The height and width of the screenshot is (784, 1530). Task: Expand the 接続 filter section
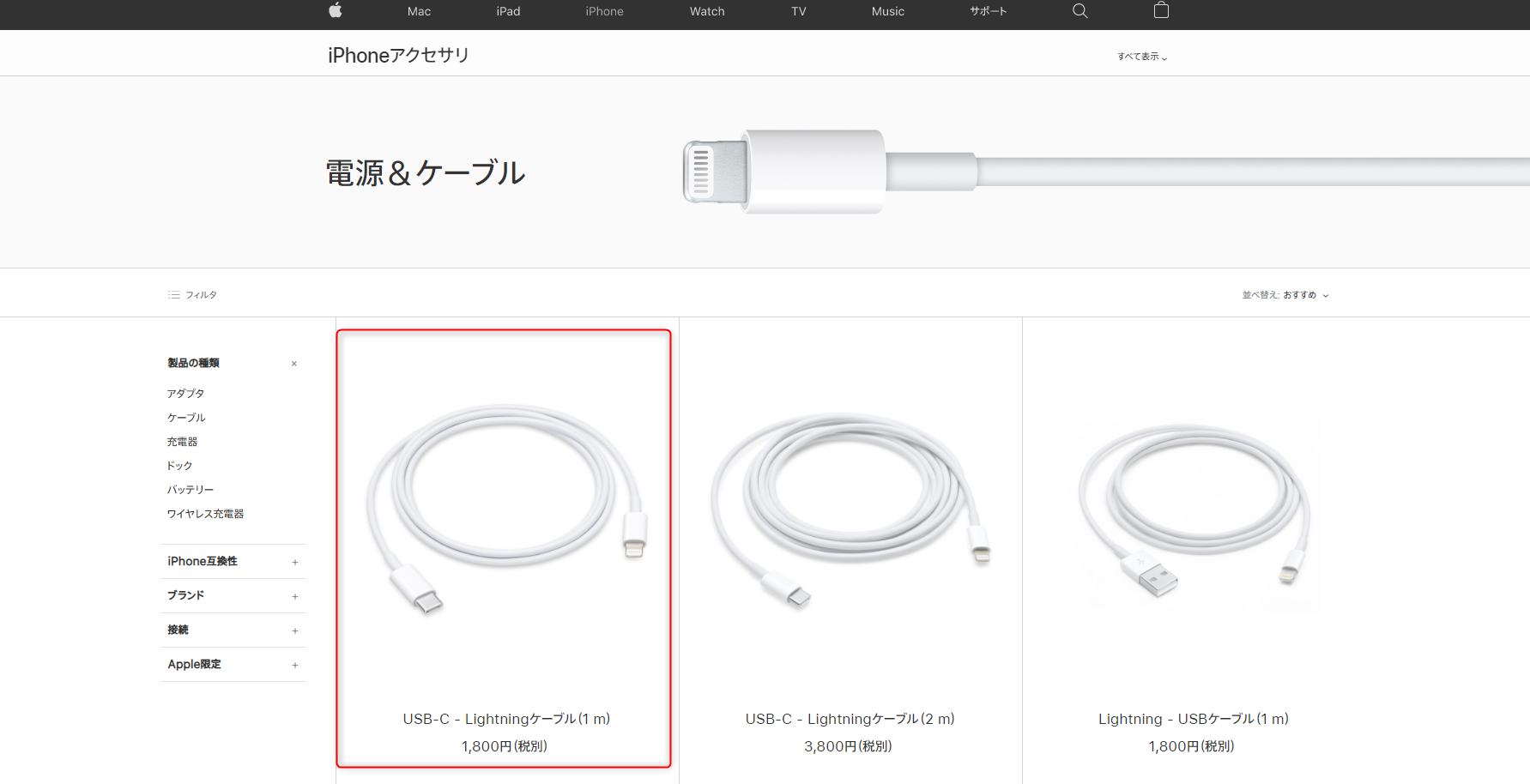tap(295, 630)
